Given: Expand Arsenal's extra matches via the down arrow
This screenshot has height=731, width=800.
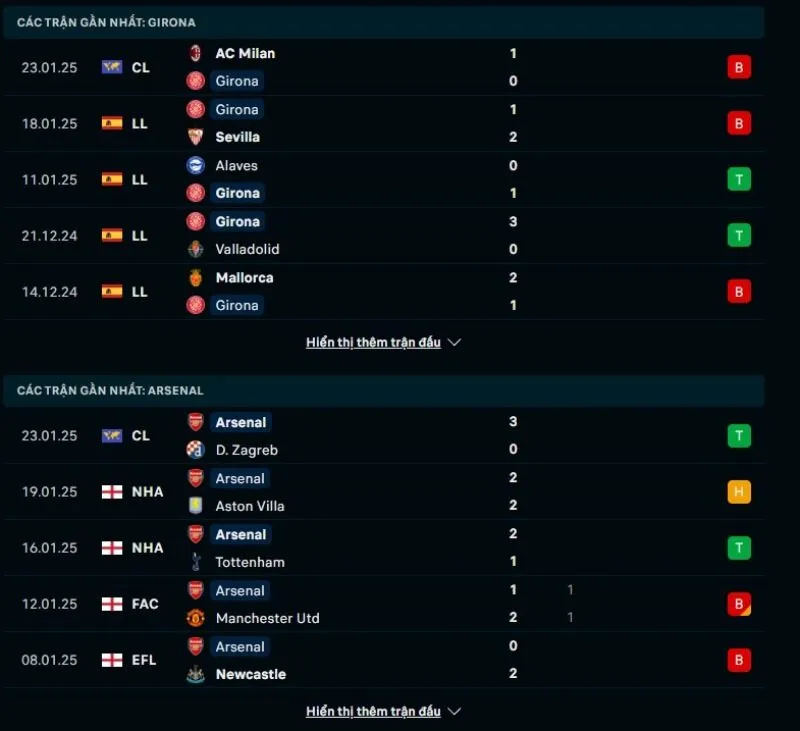Looking at the screenshot, I should tap(455, 711).
